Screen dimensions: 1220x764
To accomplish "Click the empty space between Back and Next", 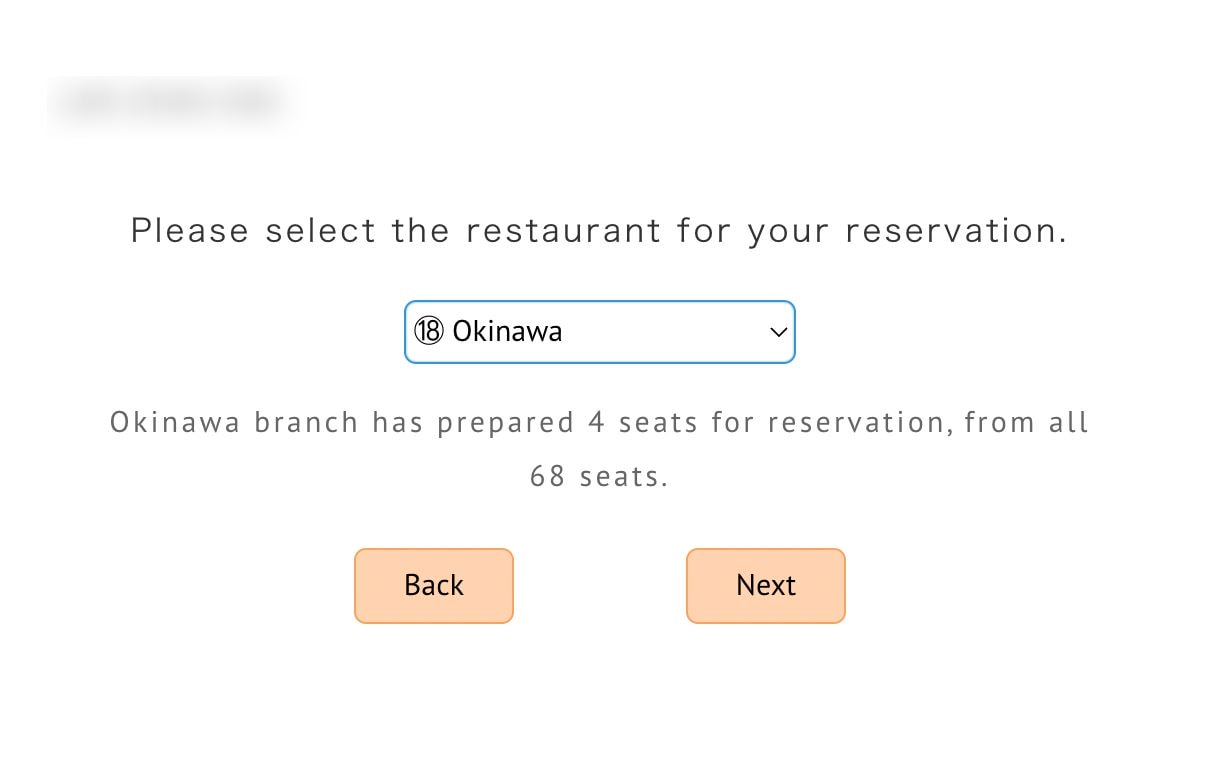I will [x=600, y=586].
